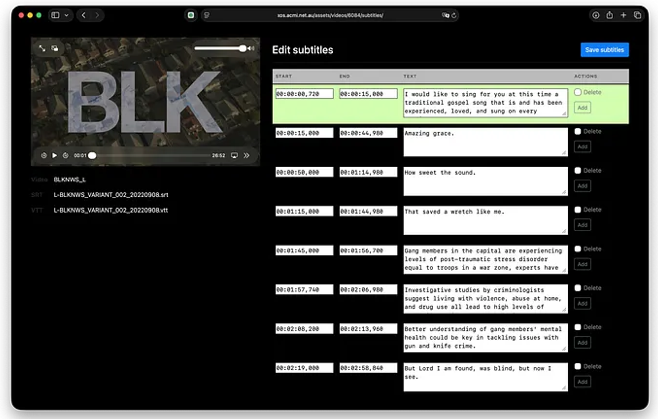Reload the subtitles page
The image size is (658, 419).
click(x=454, y=15)
